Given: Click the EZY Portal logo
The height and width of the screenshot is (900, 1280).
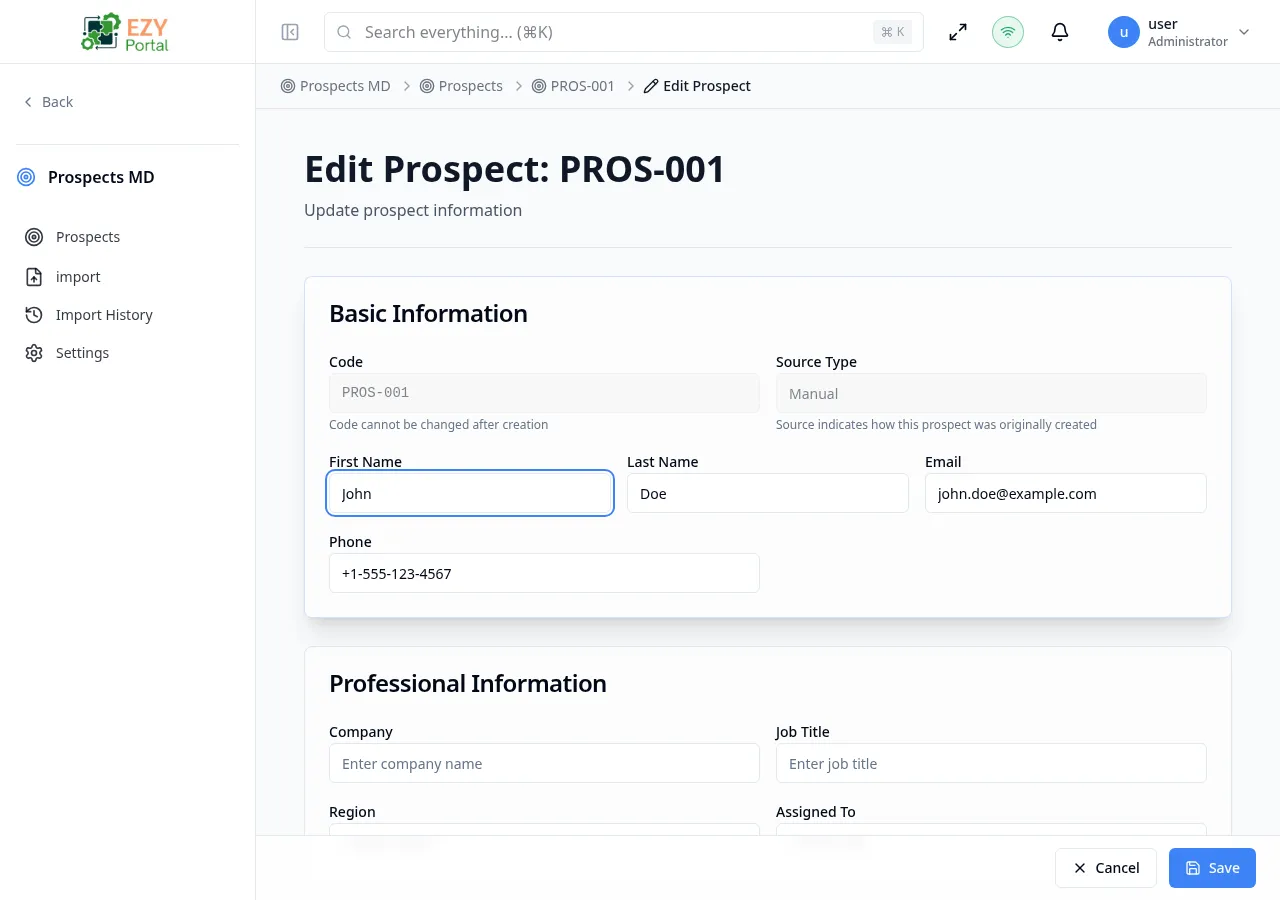Looking at the screenshot, I should click(x=124, y=31).
